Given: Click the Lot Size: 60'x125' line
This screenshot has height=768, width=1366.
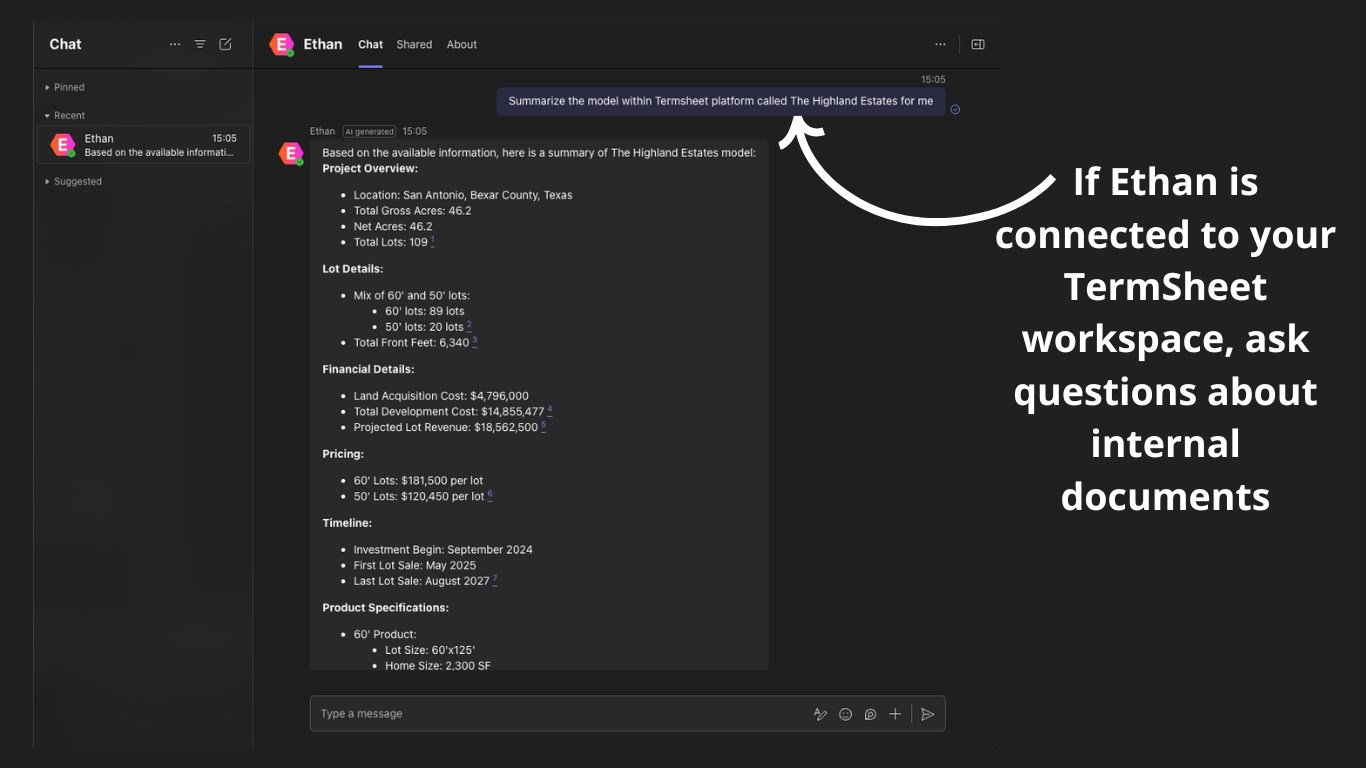Looking at the screenshot, I should tap(430, 650).
